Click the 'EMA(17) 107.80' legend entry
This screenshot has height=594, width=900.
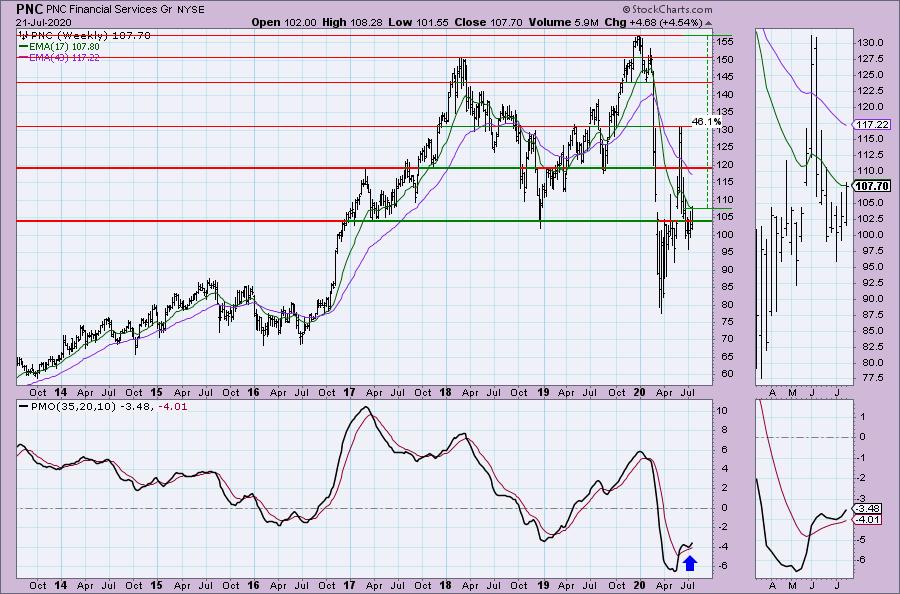pyautogui.click(x=64, y=46)
